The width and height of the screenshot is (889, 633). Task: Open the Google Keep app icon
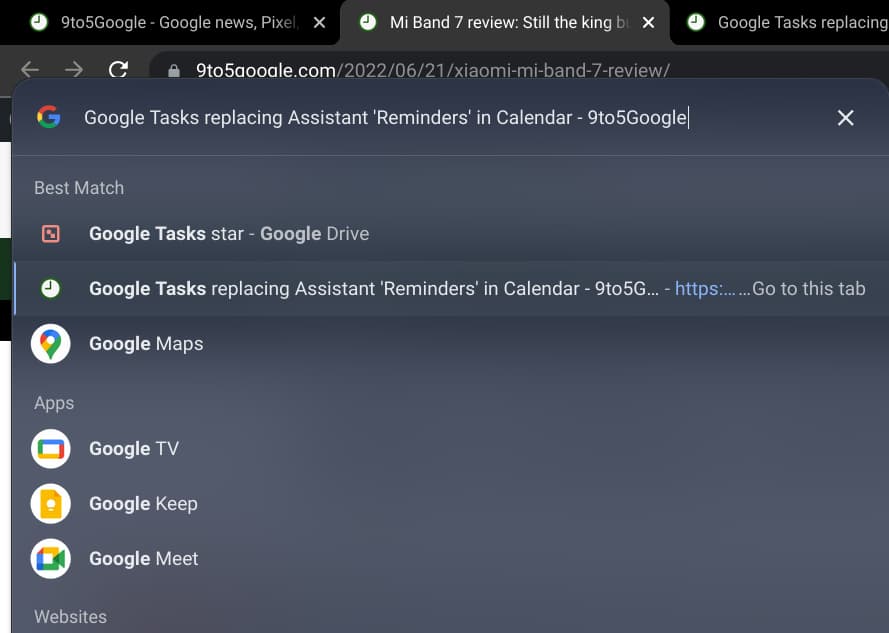click(50, 504)
